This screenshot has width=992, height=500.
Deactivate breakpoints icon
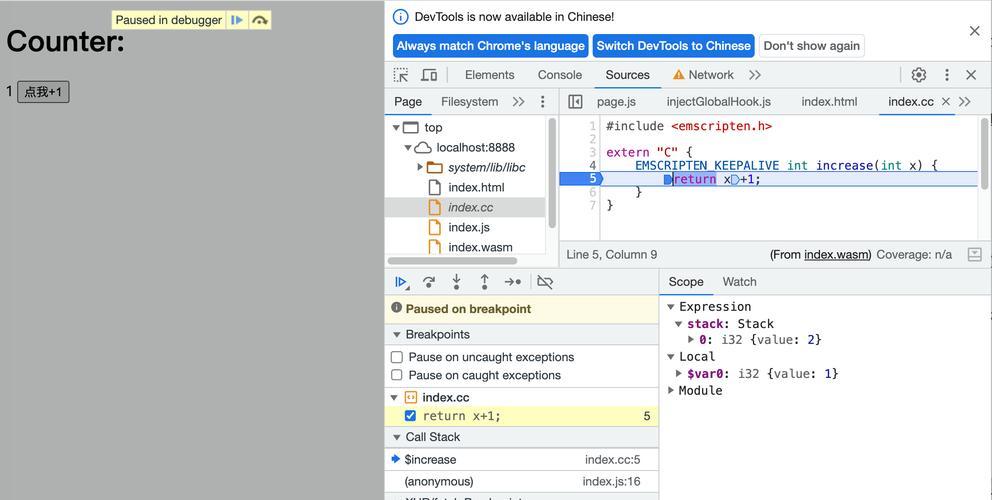coord(545,282)
